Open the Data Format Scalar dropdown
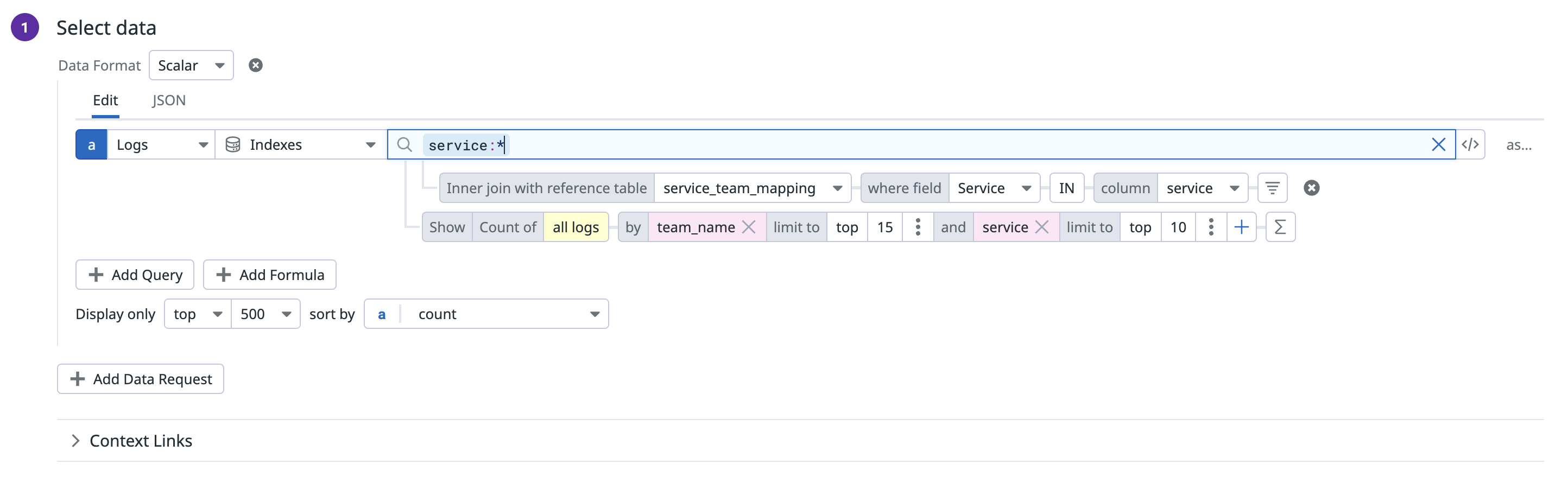The width and height of the screenshot is (1568, 483). point(191,65)
